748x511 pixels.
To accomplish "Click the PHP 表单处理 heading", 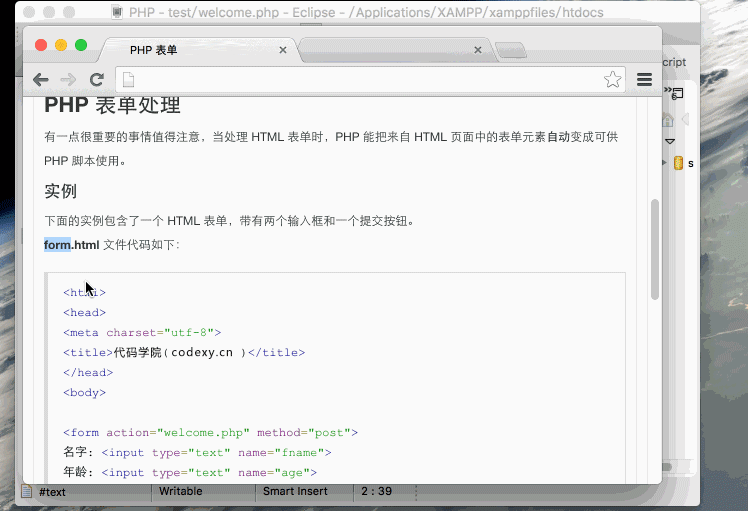I will click(113, 105).
